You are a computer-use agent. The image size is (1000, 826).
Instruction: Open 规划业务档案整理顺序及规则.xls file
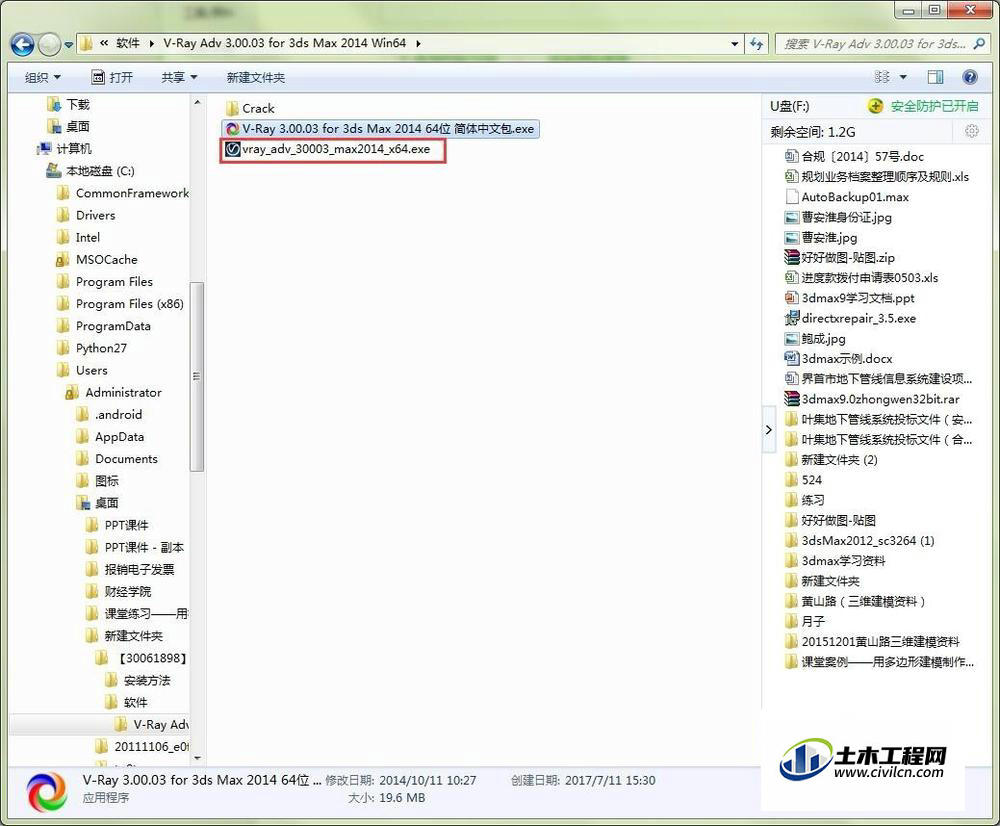click(877, 177)
